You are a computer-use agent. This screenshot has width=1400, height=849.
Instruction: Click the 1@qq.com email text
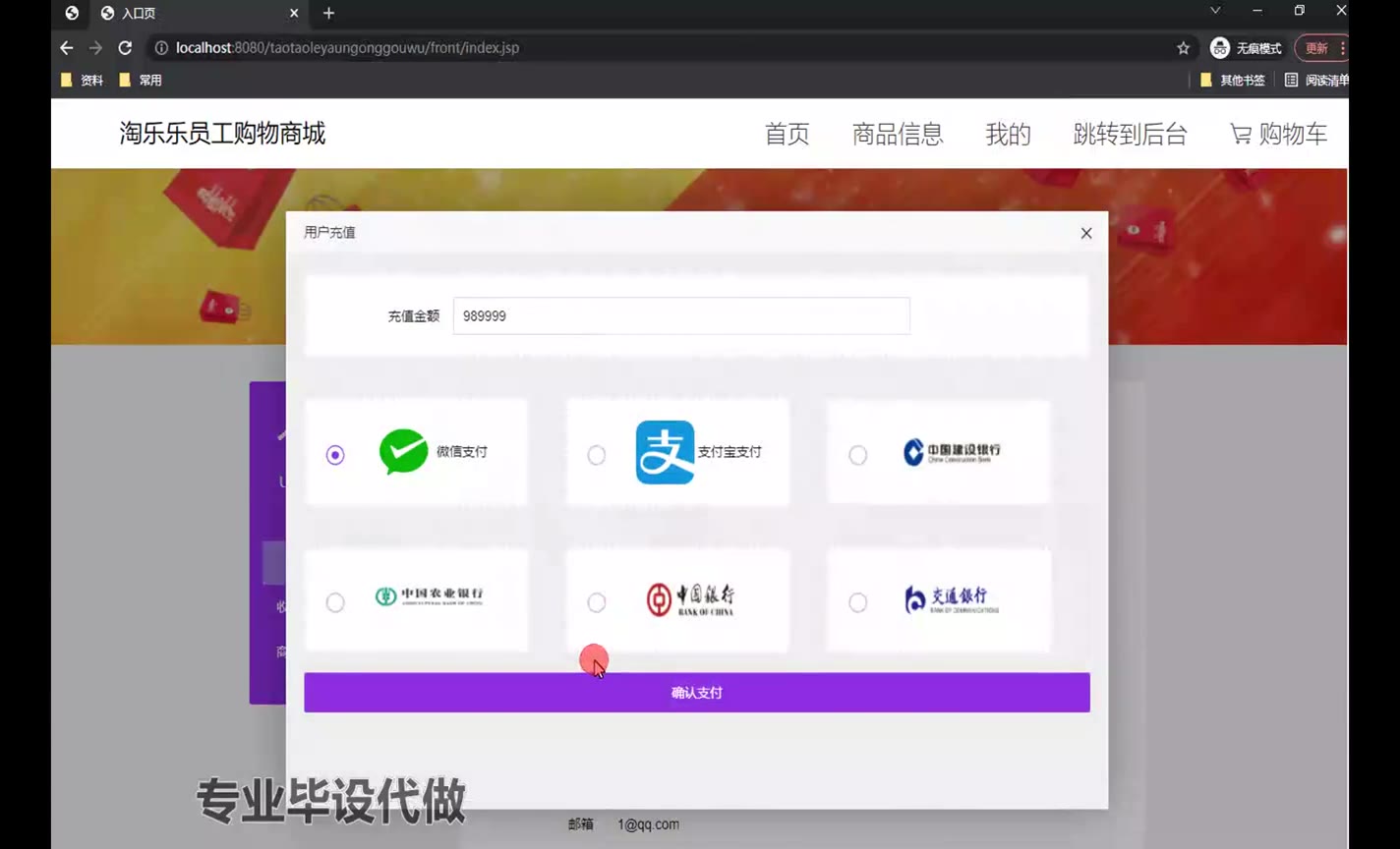648,824
